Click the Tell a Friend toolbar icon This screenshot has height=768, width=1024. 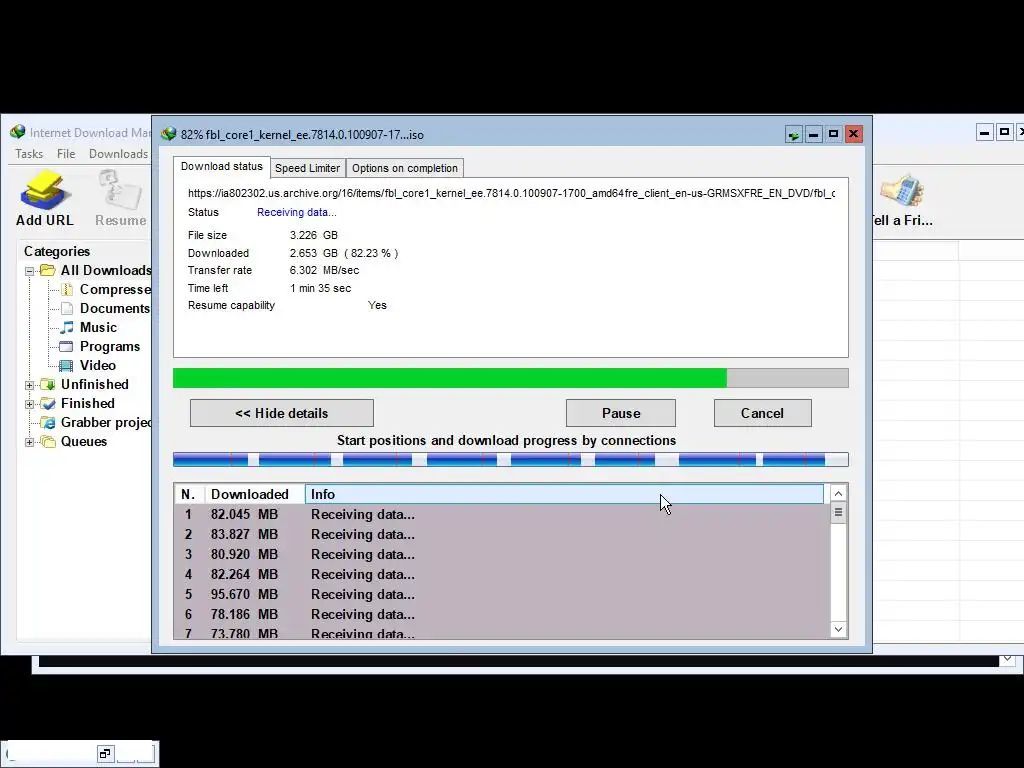[x=902, y=190]
